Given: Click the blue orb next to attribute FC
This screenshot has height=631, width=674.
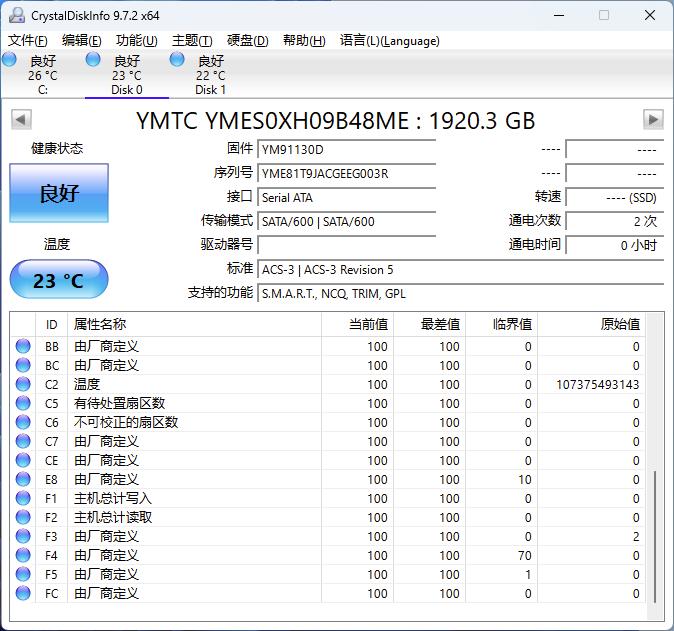Looking at the screenshot, I should pyautogui.click(x=23, y=594).
